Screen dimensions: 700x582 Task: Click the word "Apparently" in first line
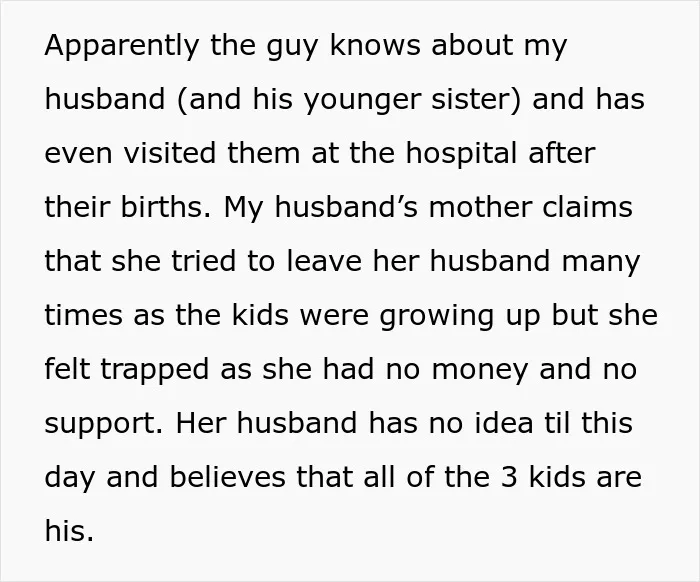(x=121, y=46)
